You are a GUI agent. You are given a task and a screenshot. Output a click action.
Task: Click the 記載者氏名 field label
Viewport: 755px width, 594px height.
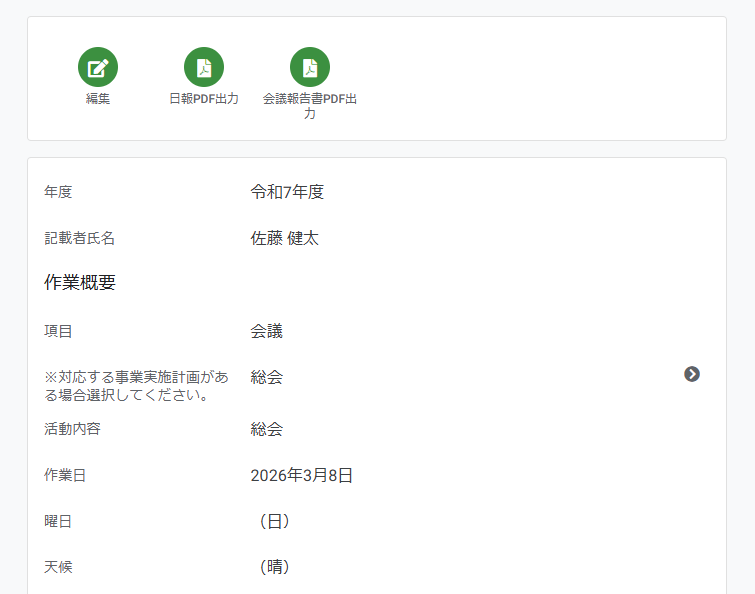pyautogui.click(x=79, y=238)
